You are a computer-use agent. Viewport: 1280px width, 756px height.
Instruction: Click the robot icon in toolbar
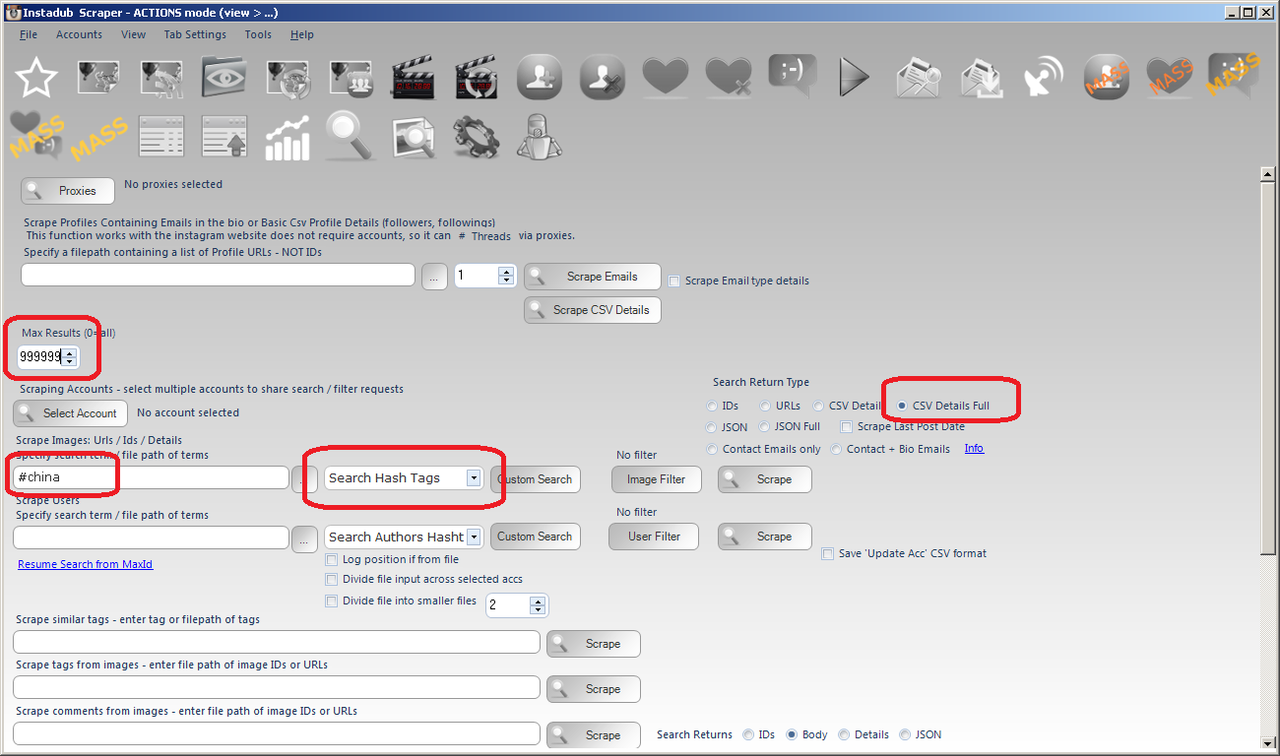[x=540, y=137]
